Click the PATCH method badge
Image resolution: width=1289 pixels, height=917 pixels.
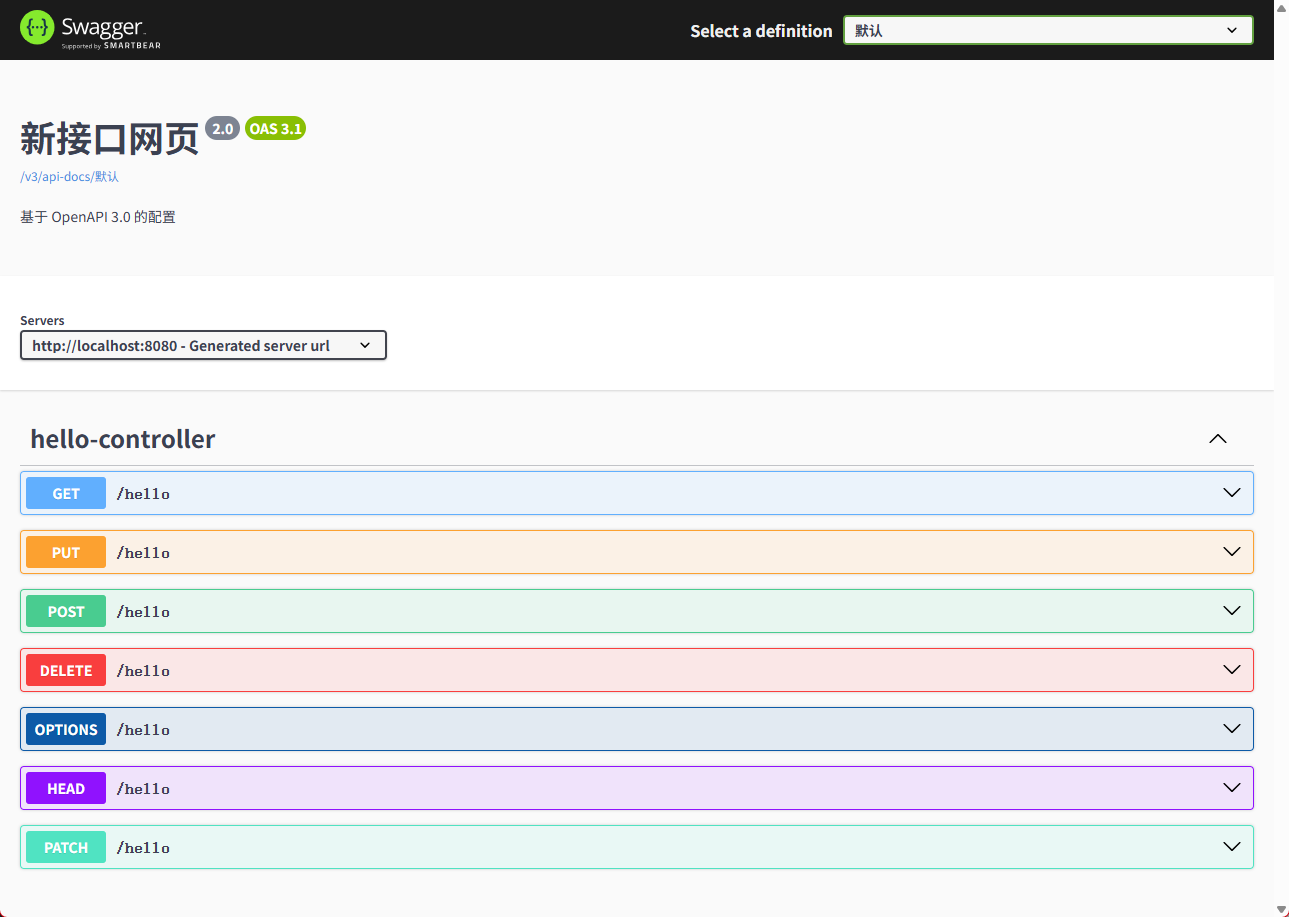[x=66, y=847]
